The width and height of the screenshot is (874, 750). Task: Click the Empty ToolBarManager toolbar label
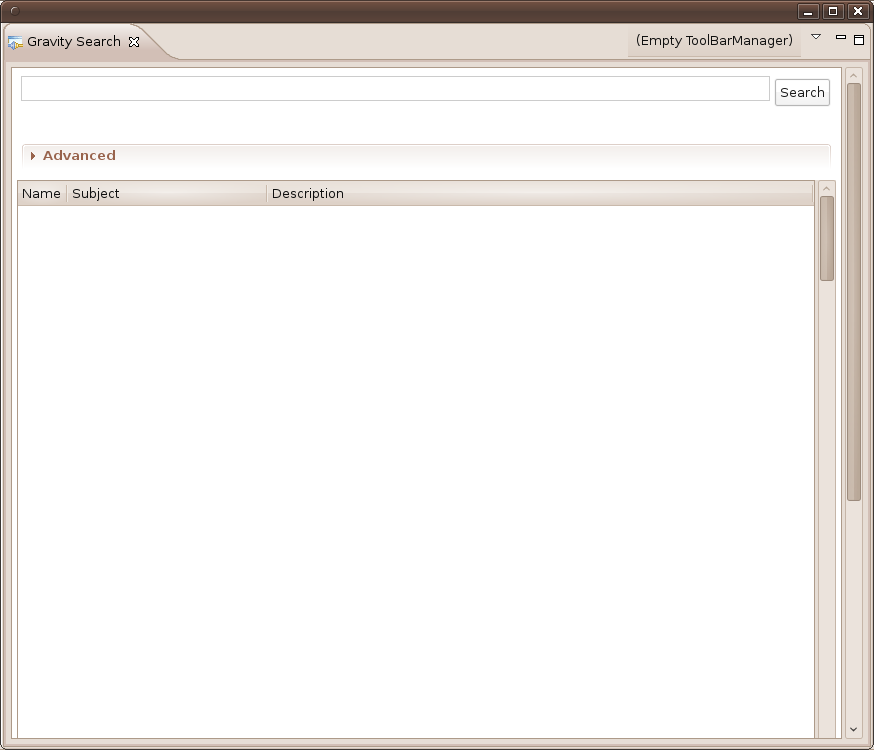[714, 41]
